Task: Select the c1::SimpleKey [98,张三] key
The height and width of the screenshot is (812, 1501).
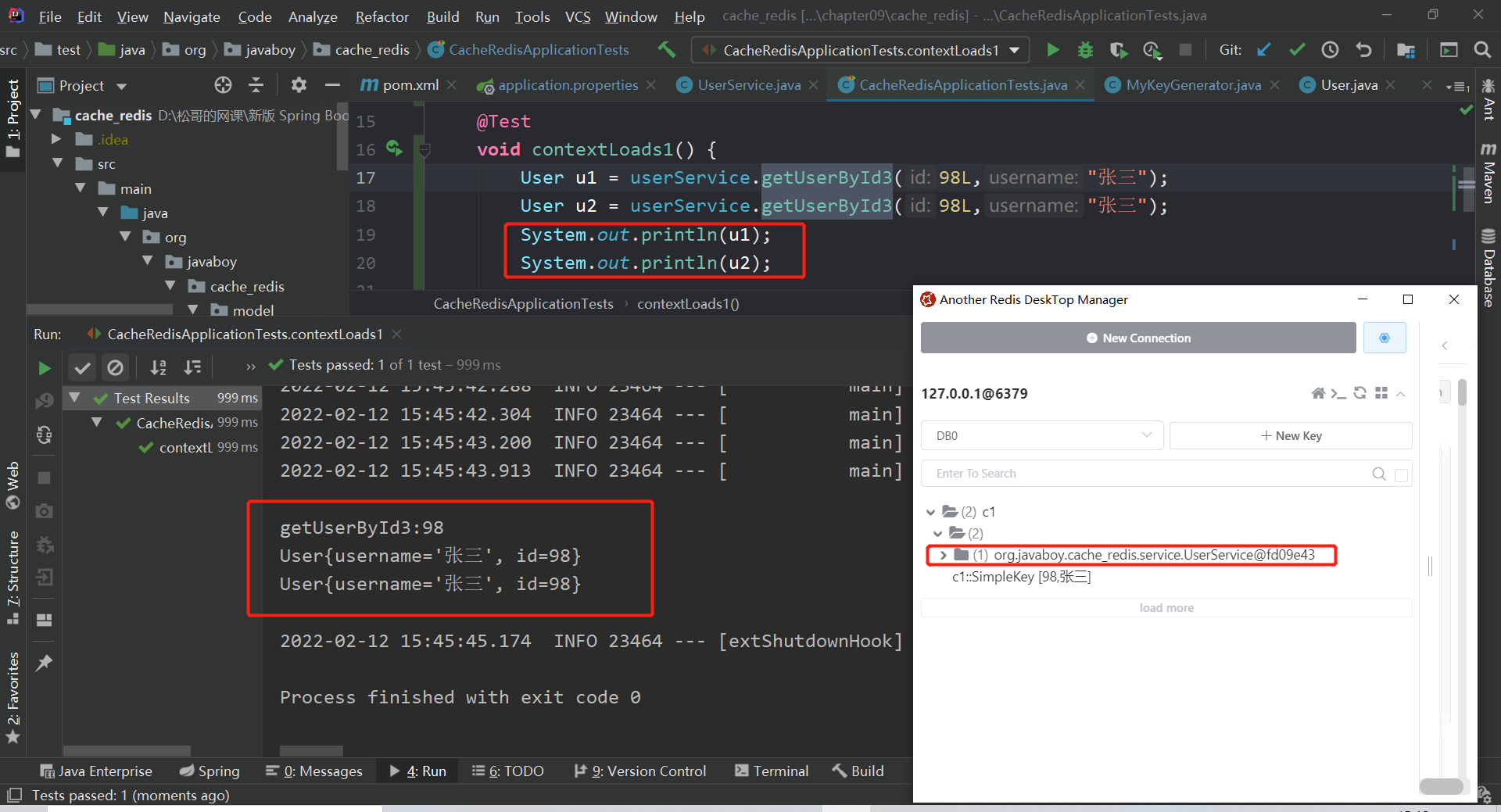Action: (1021, 577)
